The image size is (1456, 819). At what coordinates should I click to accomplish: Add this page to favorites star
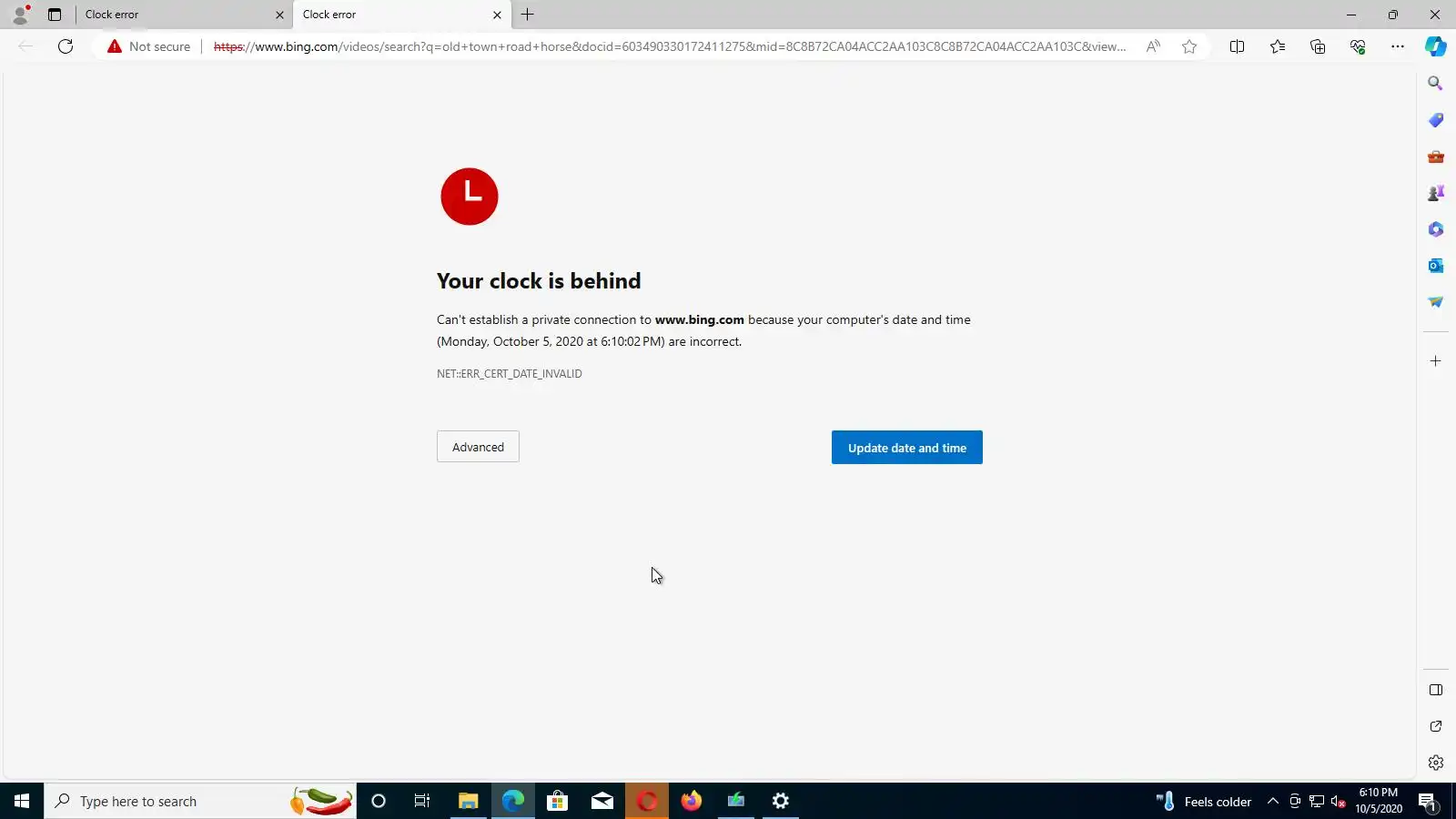tap(1189, 46)
